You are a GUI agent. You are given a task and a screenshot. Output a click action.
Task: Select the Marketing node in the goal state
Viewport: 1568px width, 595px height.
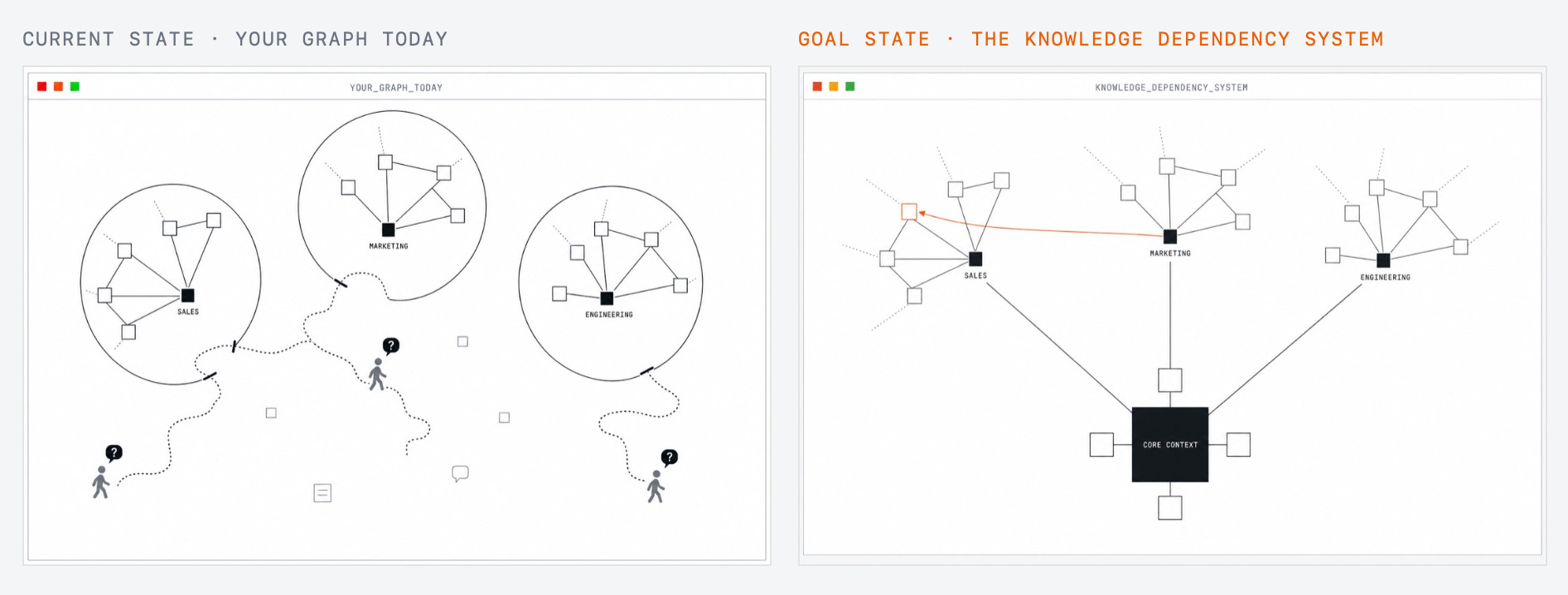pyautogui.click(x=1170, y=237)
